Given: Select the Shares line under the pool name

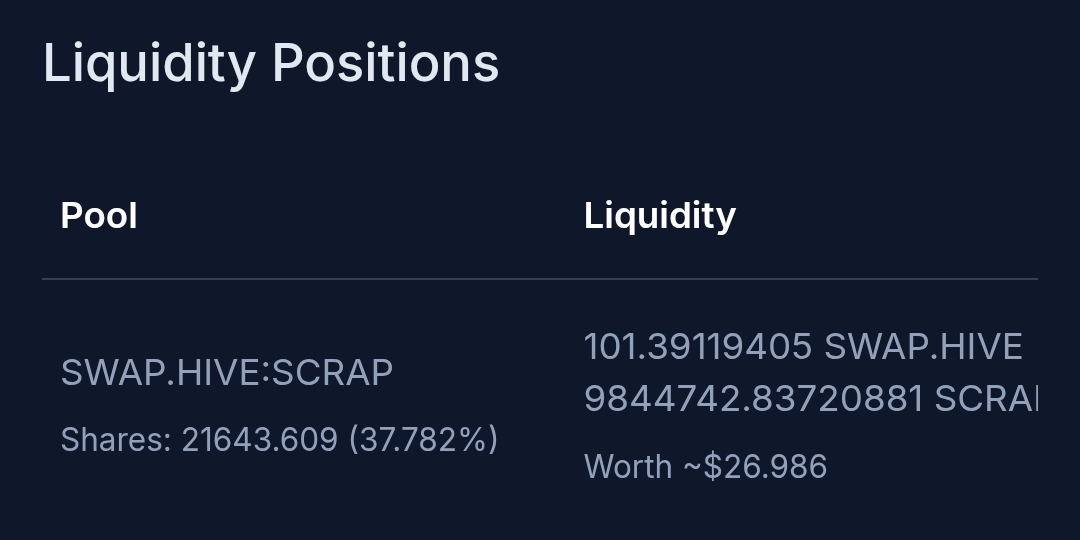Looking at the screenshot, I should [279, 439].
